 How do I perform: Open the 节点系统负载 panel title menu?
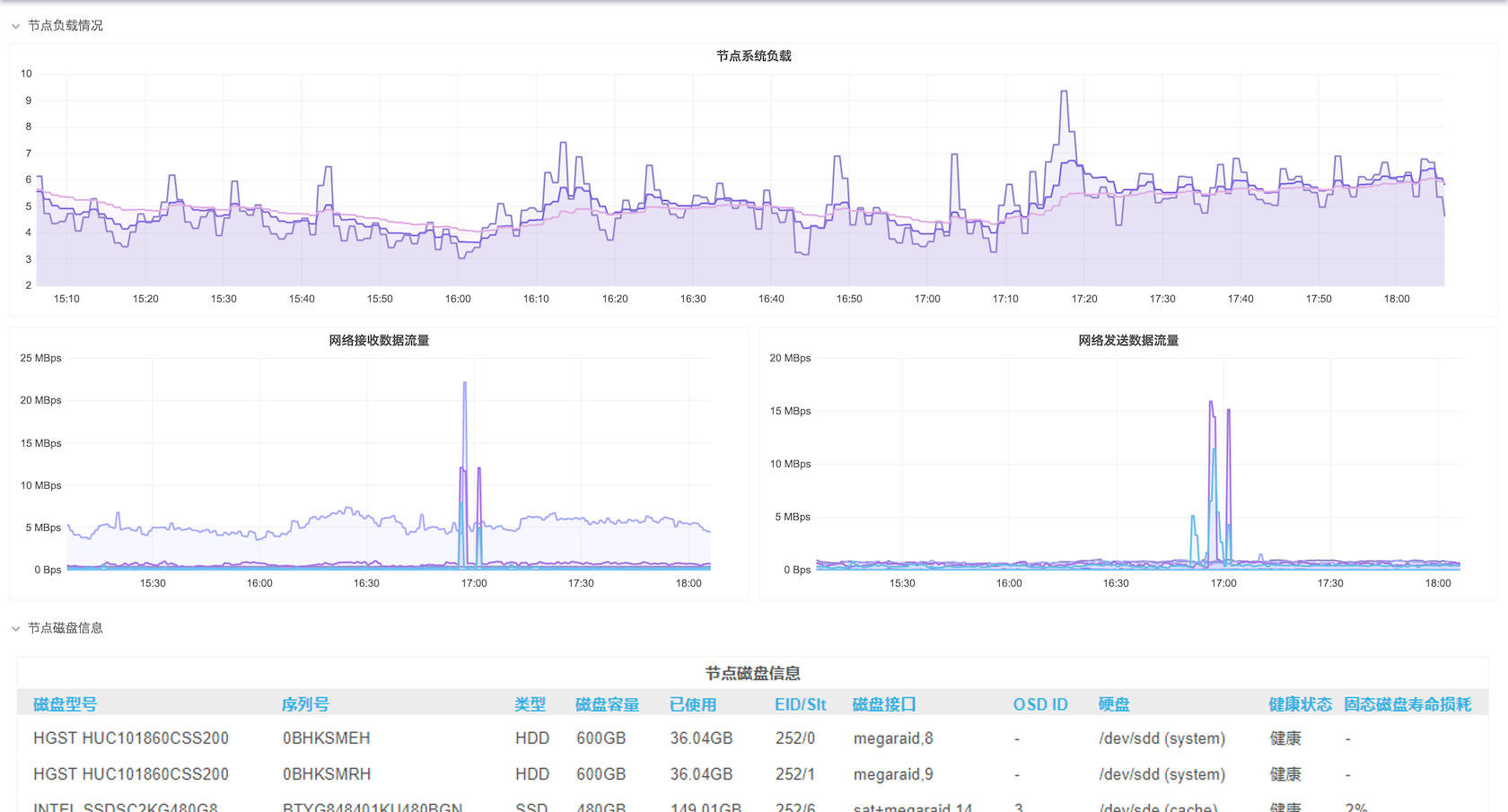click(x=753, y=56)
